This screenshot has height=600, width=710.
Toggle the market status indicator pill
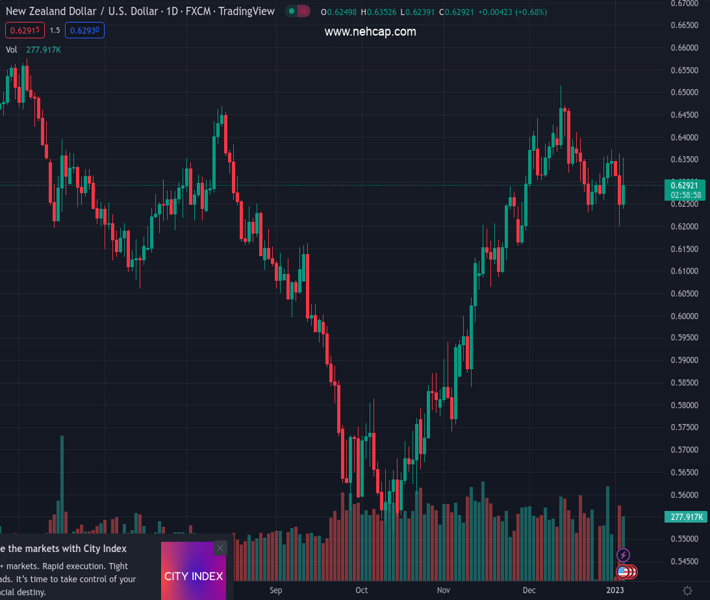click(297, 12)
